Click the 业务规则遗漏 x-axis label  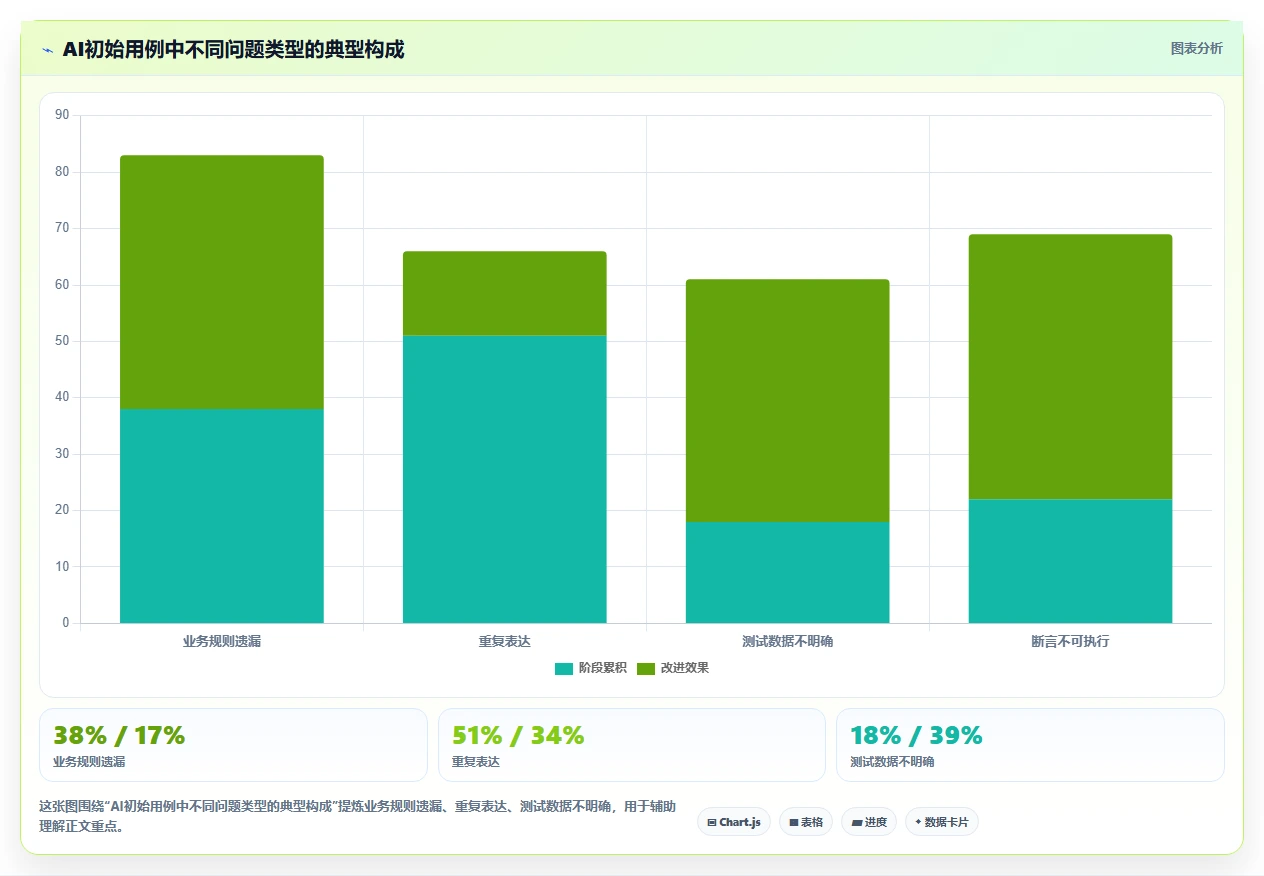pyautogui.click(x=222, y=641)
